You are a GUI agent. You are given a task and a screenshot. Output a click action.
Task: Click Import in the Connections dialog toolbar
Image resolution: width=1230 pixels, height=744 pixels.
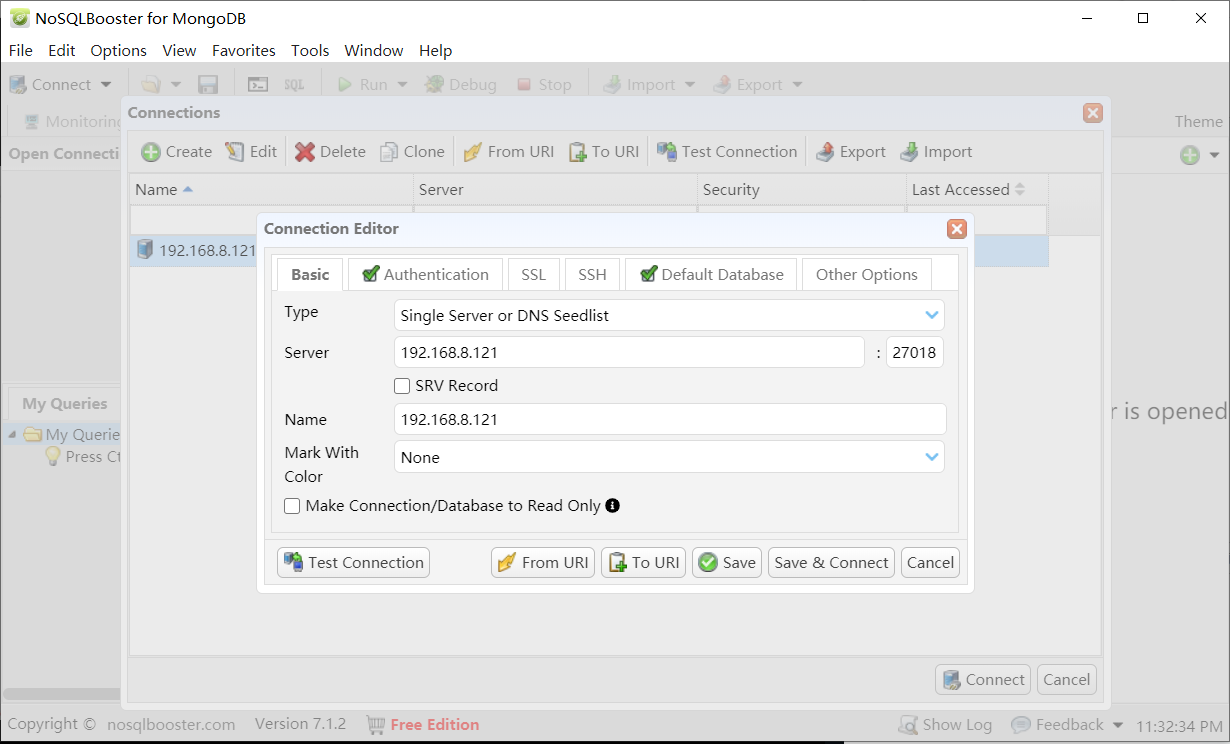coord(936,152)
